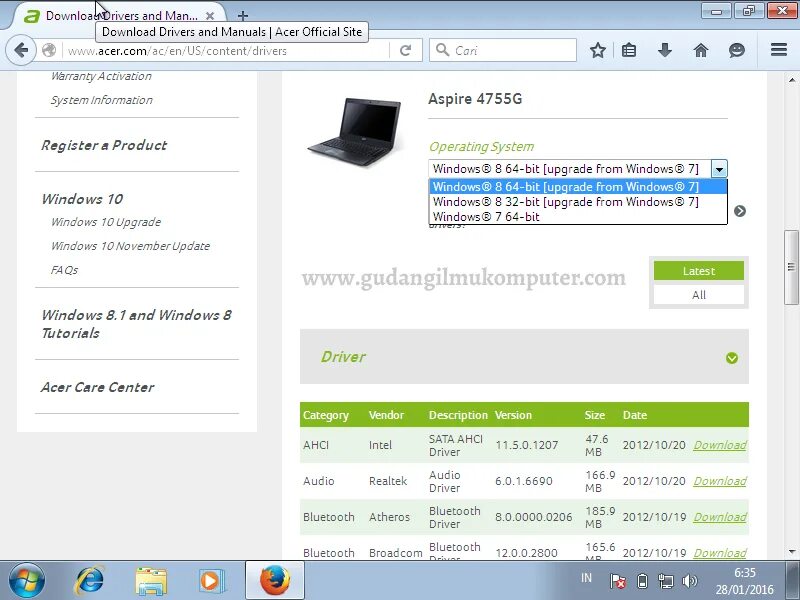
Task: Click version 11.5.0.1207 cell
Action: point(527,445)
